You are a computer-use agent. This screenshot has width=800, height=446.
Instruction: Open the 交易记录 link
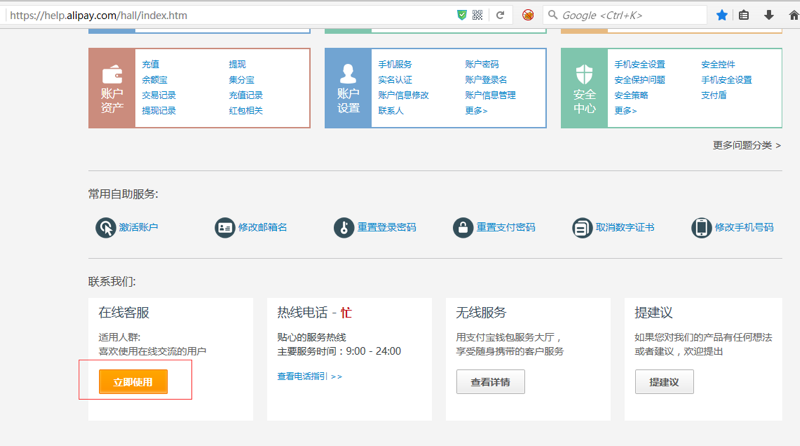coord(159,95)
